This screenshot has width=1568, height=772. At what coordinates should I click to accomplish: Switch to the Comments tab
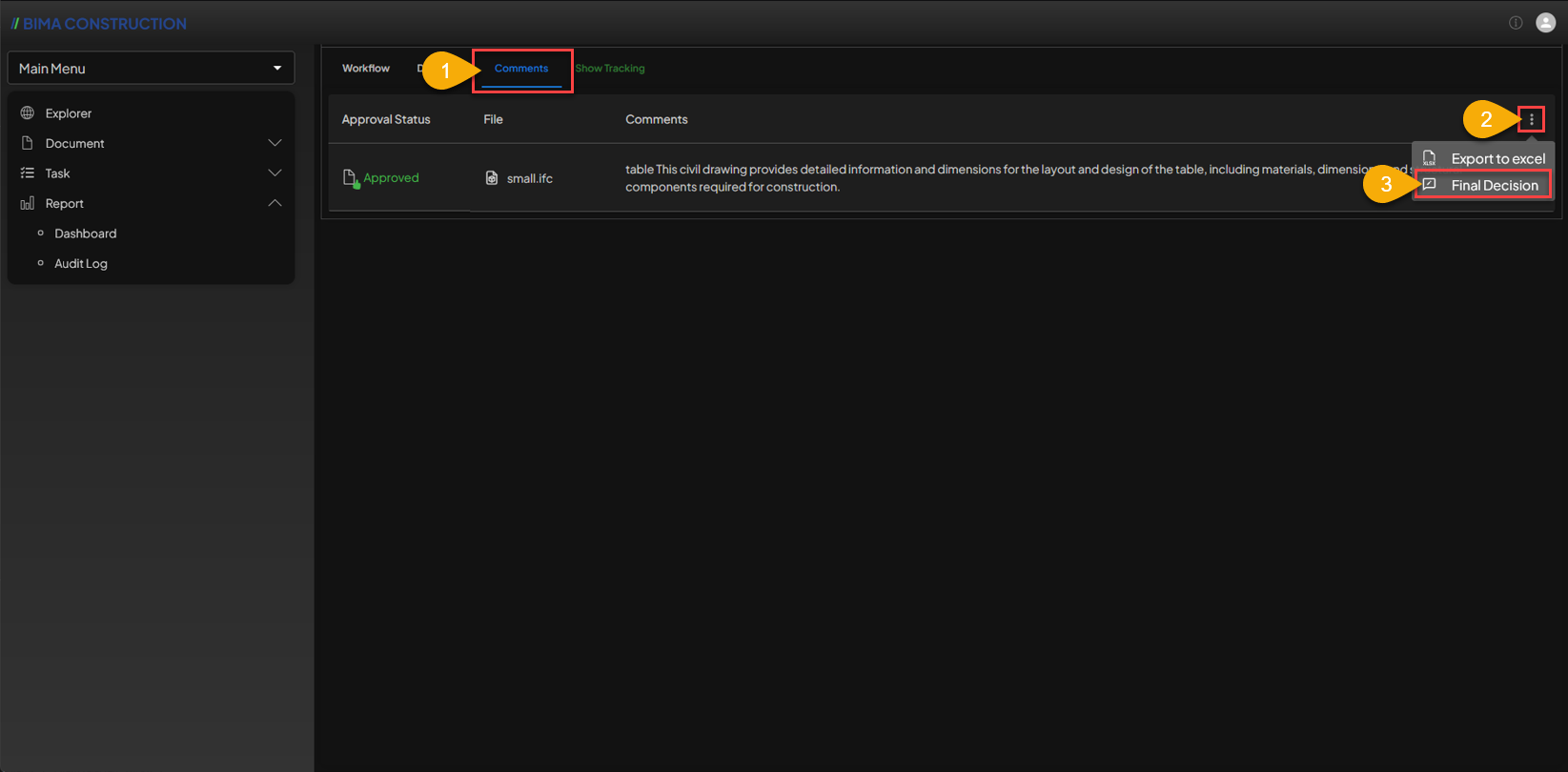coord(521,69)
